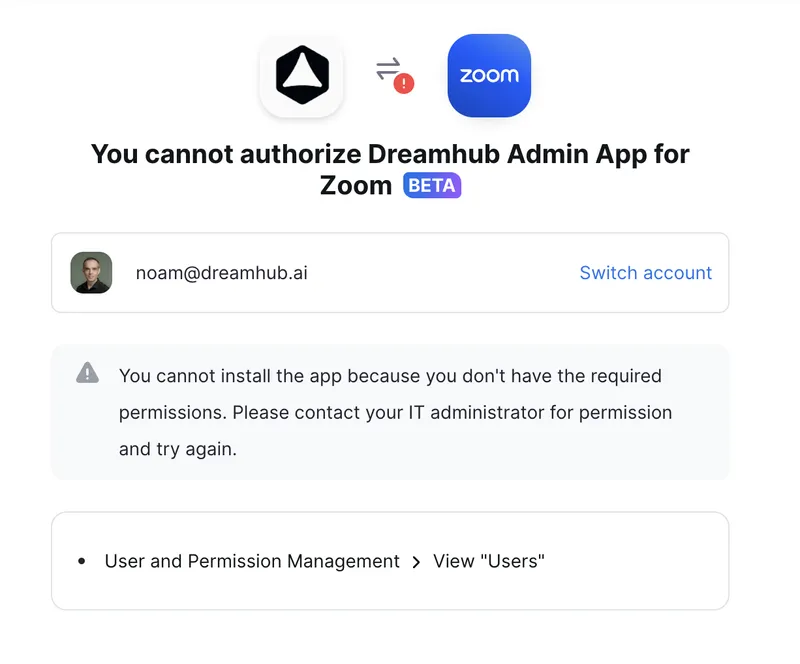
Task: Click the bullet point before the permission entry
Action: coord(82,561)
